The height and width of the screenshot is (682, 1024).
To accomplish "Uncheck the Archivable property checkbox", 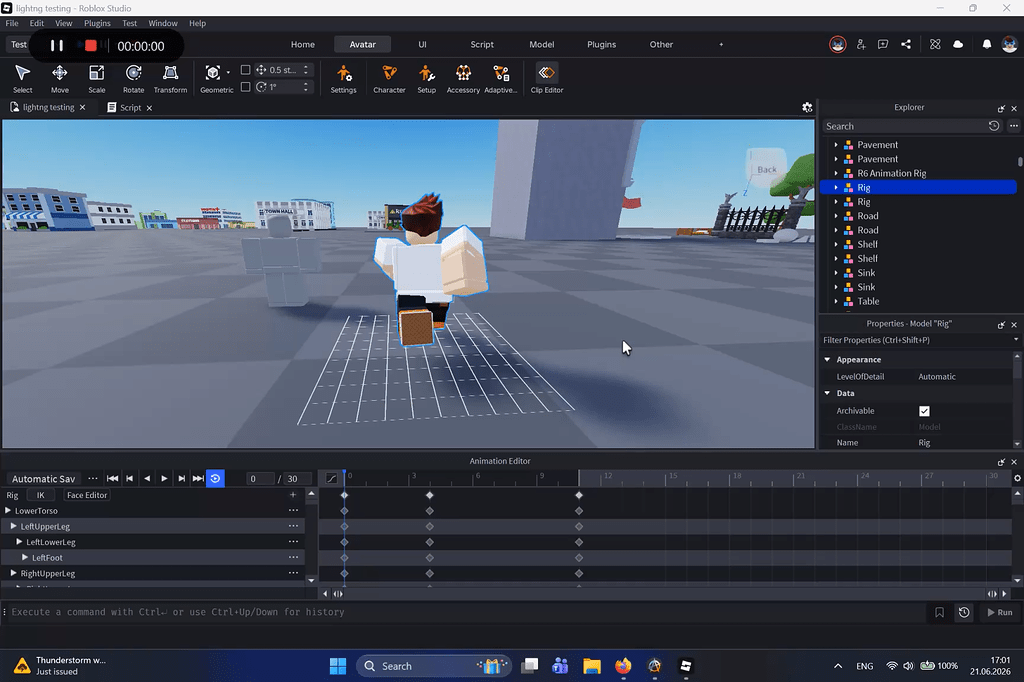I will coord(924,411).
